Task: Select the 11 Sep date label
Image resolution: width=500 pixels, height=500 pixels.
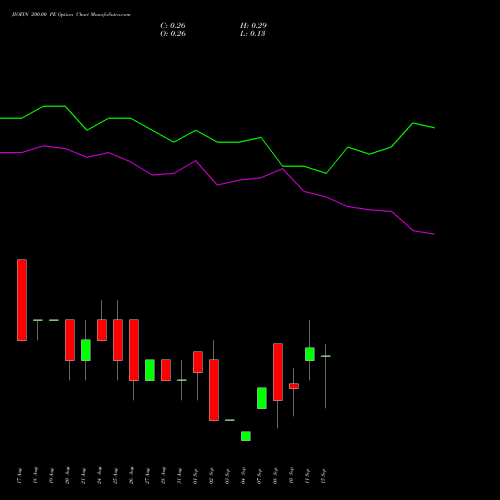Action: 307,476
